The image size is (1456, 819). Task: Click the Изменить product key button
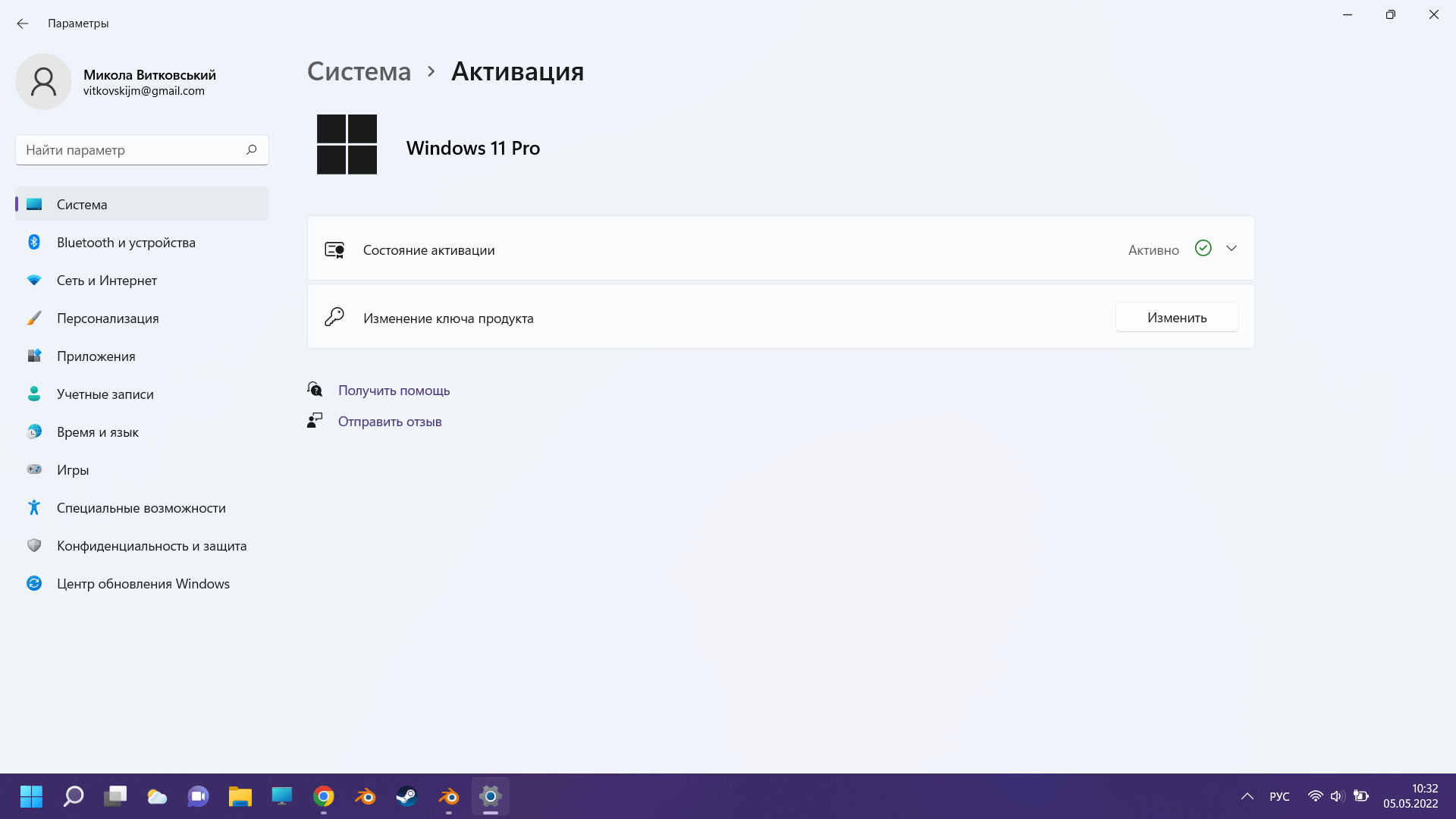tap(1176, 318)
